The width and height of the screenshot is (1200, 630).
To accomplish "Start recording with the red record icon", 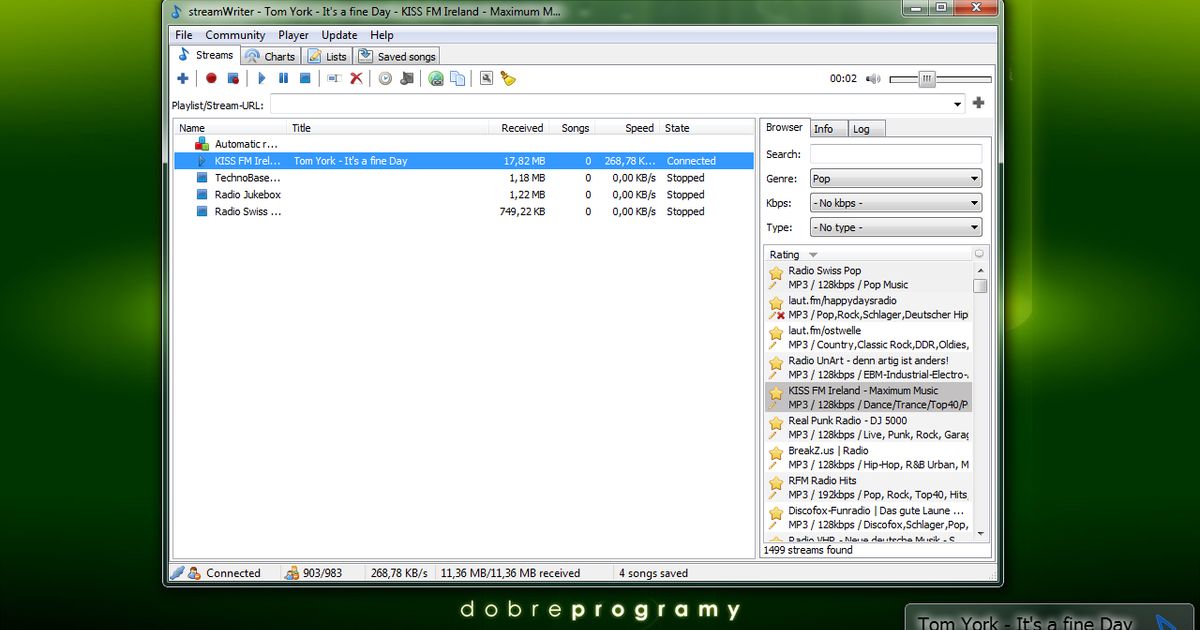I will tap(211, 78).
